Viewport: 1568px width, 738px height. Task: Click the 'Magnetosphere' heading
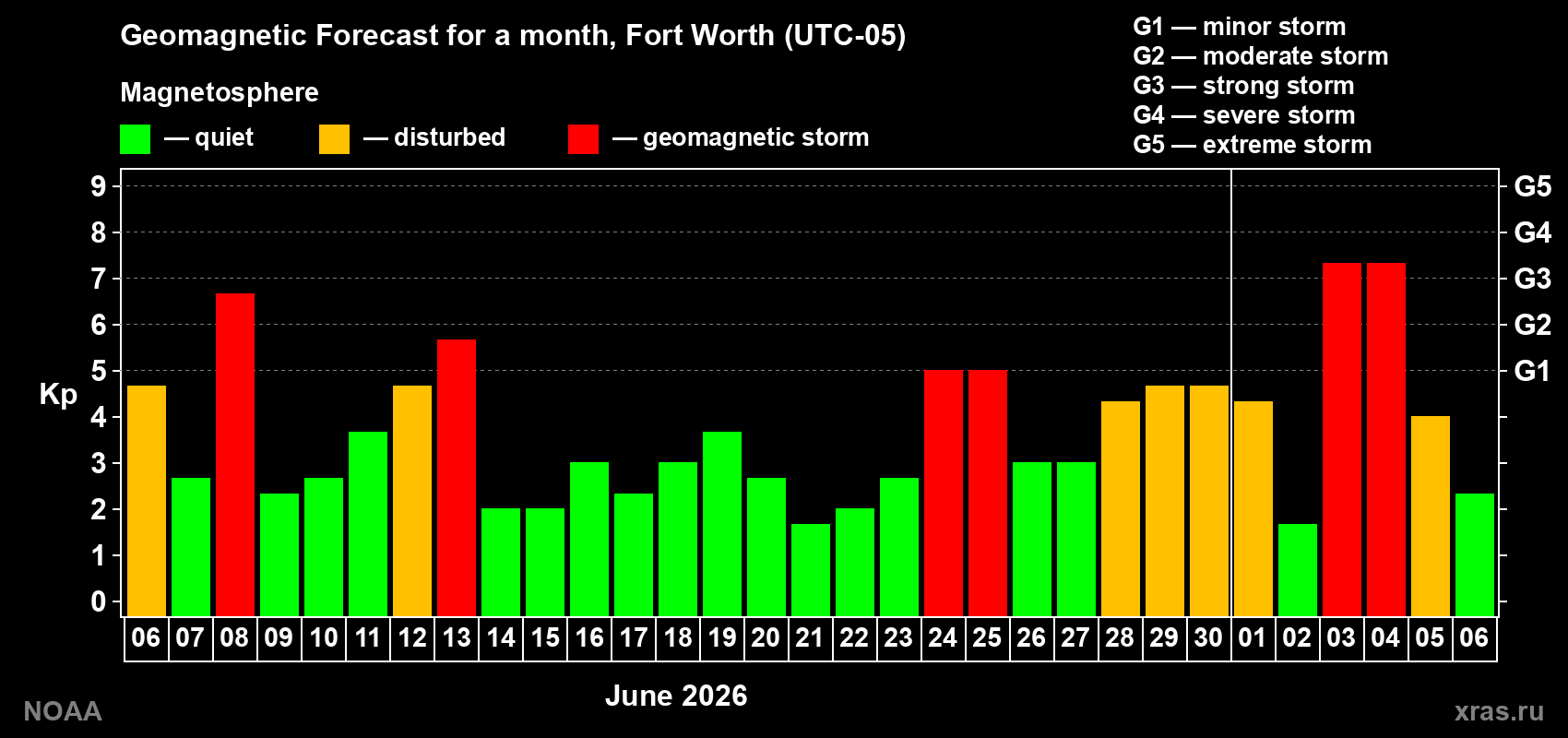(220, 92)
